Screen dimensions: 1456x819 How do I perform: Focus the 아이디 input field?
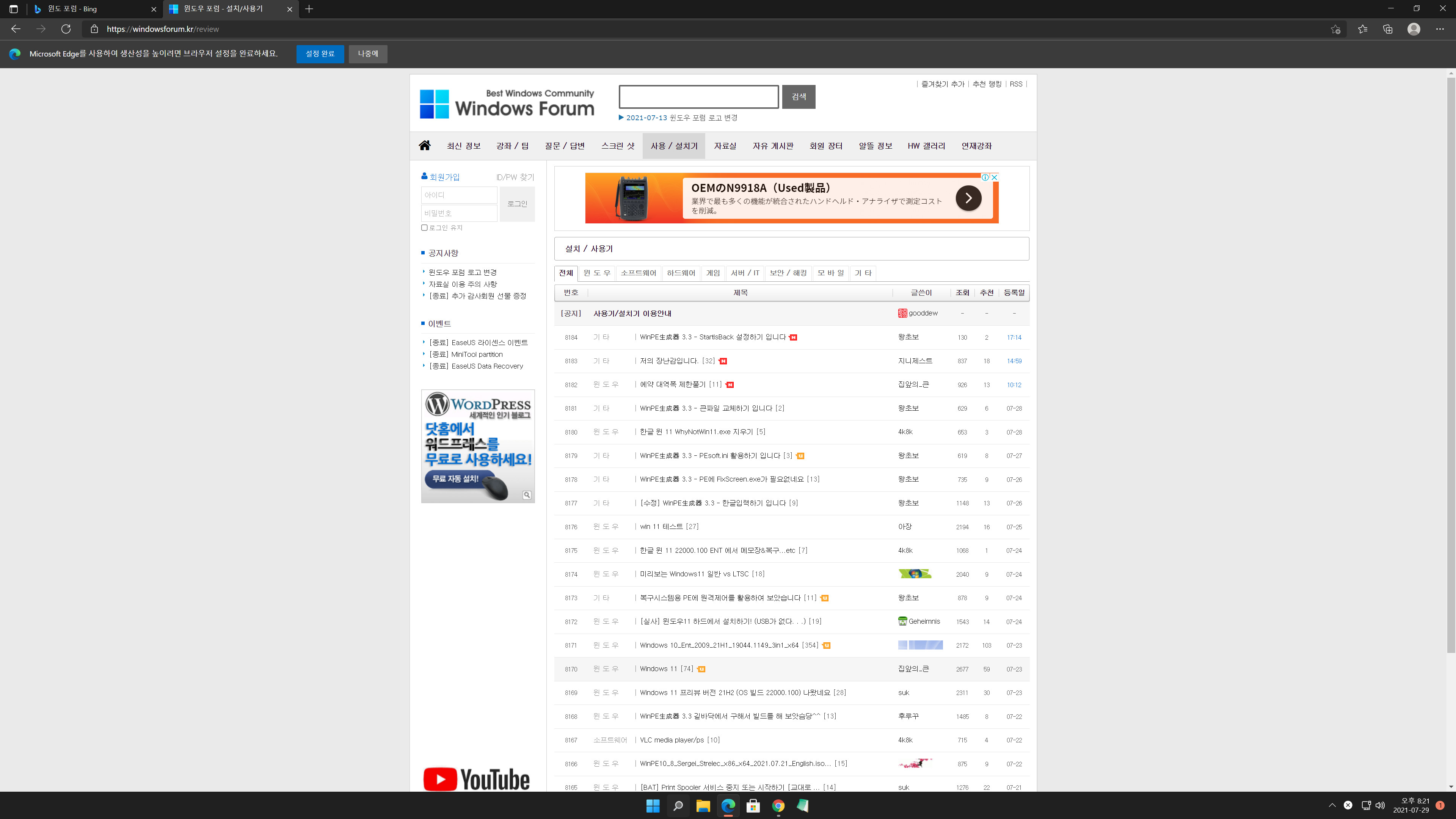tap(459, 195)
